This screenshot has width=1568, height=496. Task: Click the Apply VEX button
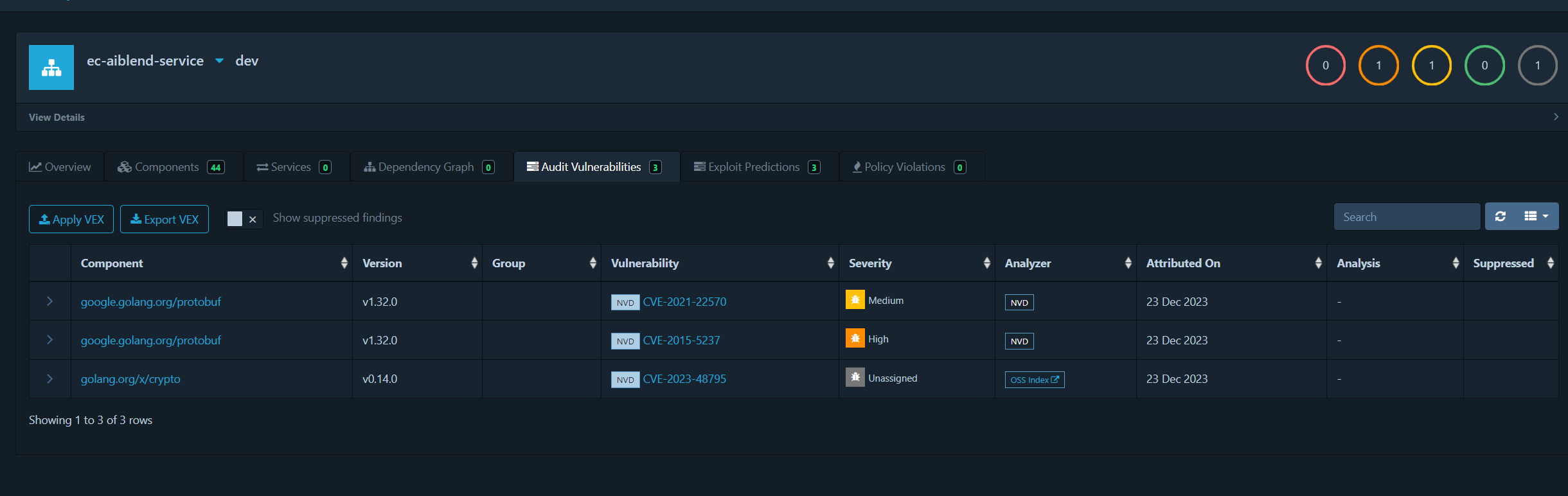[71, 219]
